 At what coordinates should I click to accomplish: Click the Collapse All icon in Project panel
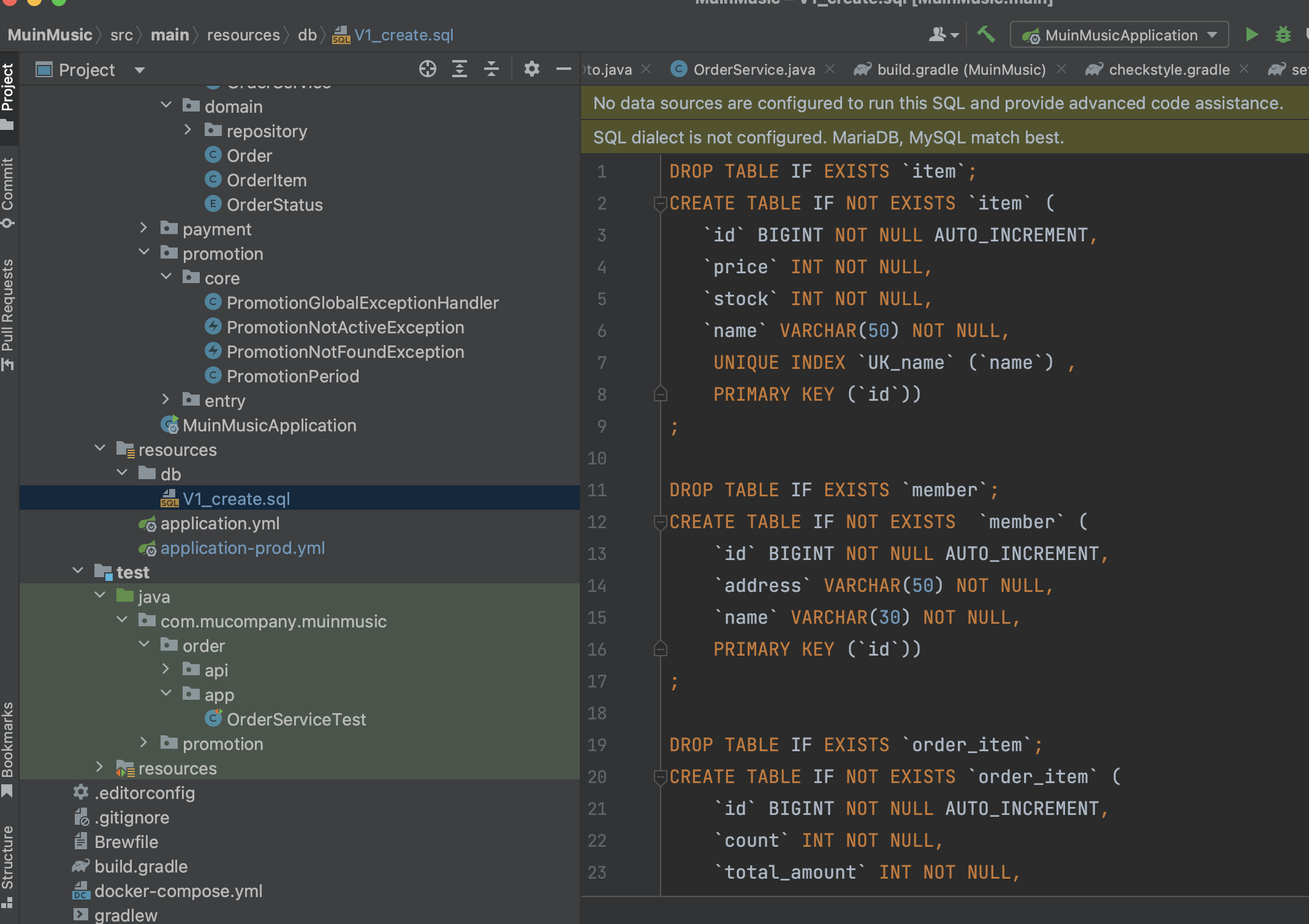click(491, 69)
